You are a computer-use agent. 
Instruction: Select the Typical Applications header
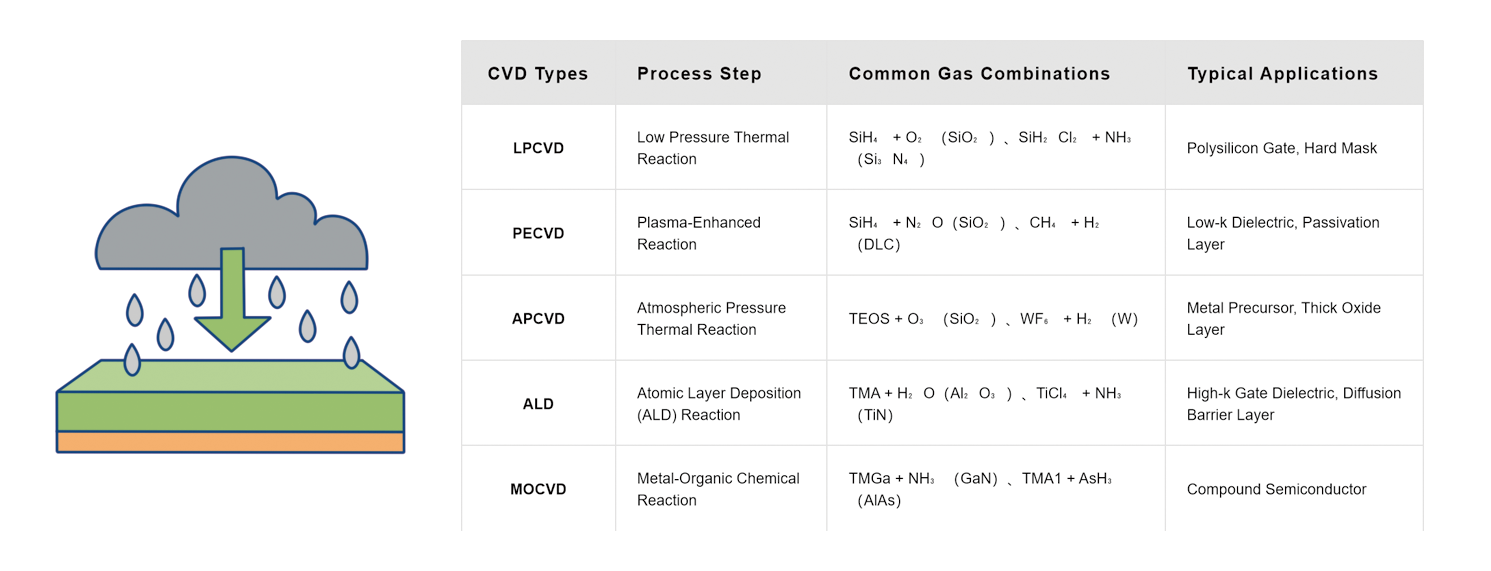coord(1282,74)
